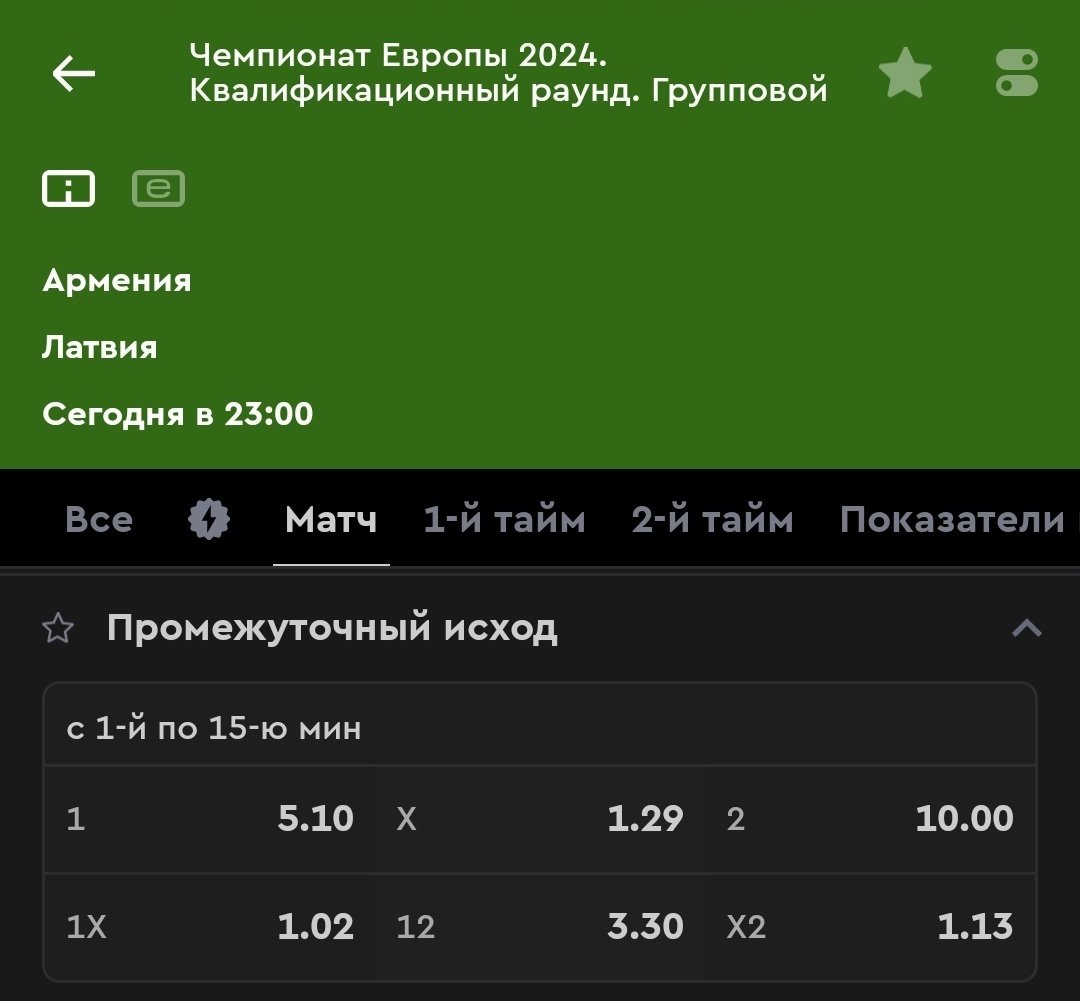Pick double chance X2 at 1.13
The width and height of the screenshot is (1080, 1001).
tap(870, 927)
